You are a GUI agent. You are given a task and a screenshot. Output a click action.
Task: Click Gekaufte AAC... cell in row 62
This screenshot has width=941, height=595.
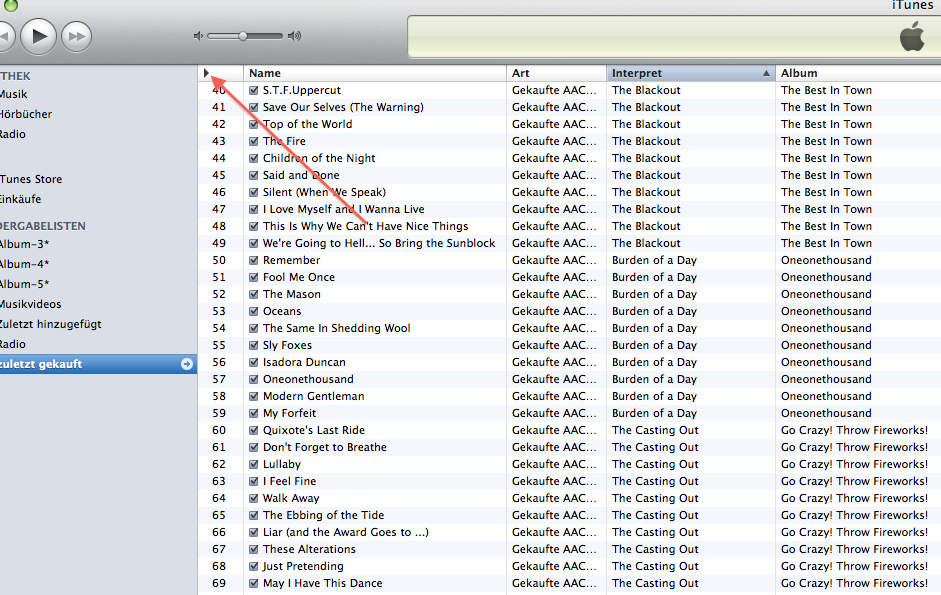(555, 464)
